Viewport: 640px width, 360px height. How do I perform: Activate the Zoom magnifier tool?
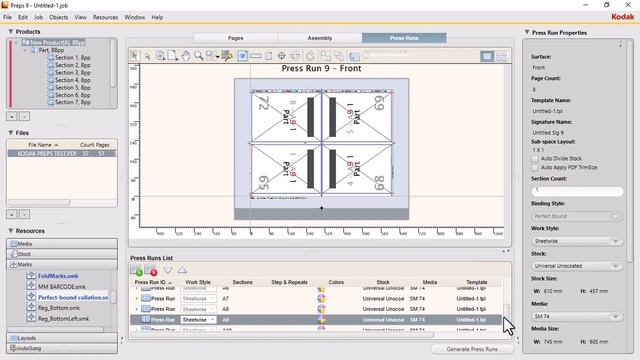(x=199, y=56)
